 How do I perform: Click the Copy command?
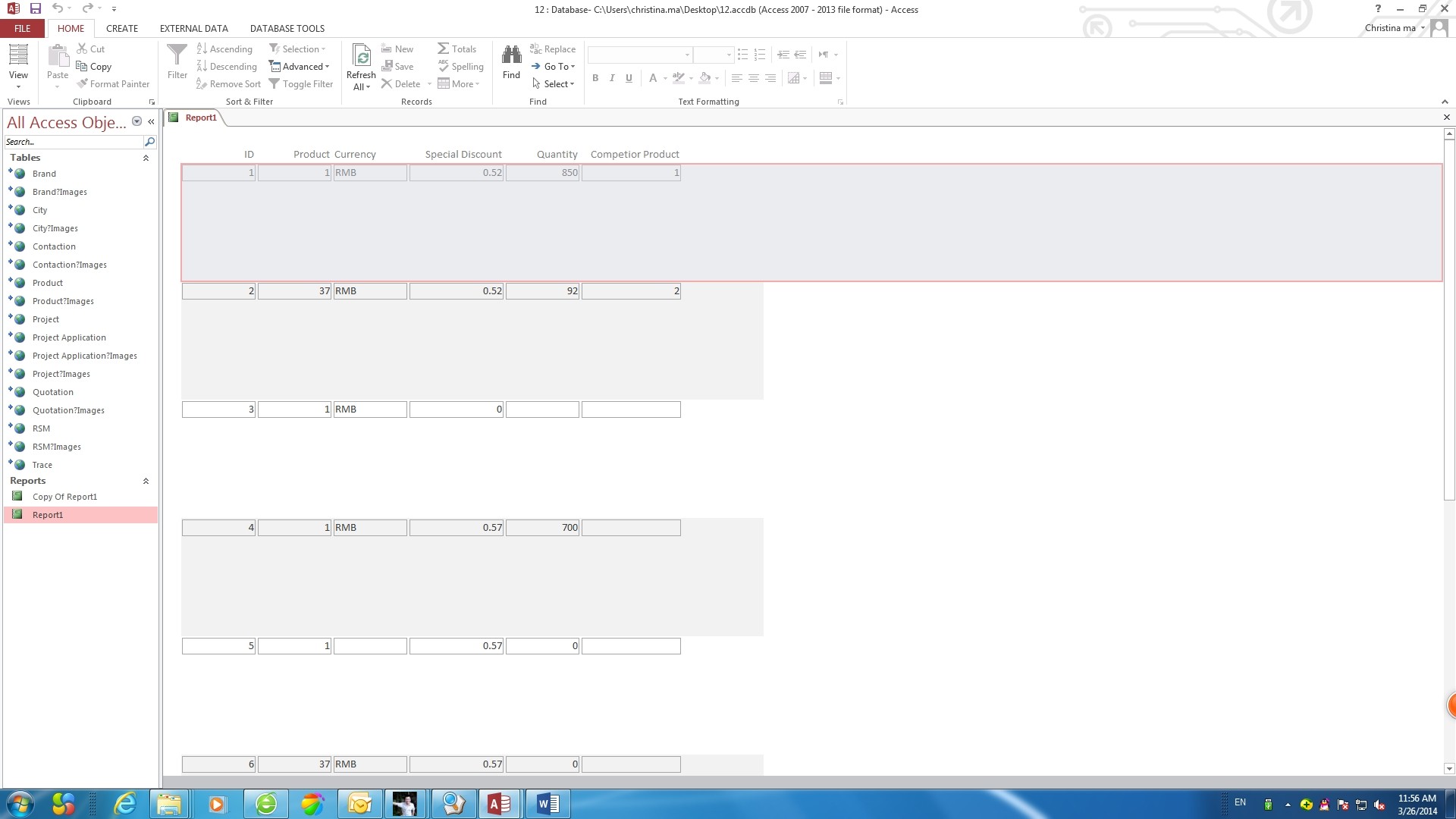pyautogui.click(x=94, y=67)
